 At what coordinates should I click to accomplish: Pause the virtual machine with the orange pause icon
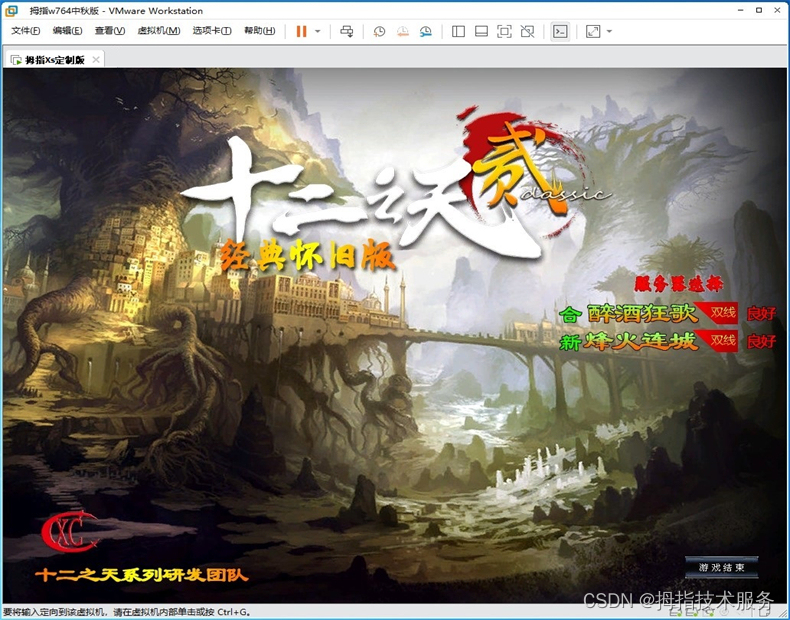[301, 31]
